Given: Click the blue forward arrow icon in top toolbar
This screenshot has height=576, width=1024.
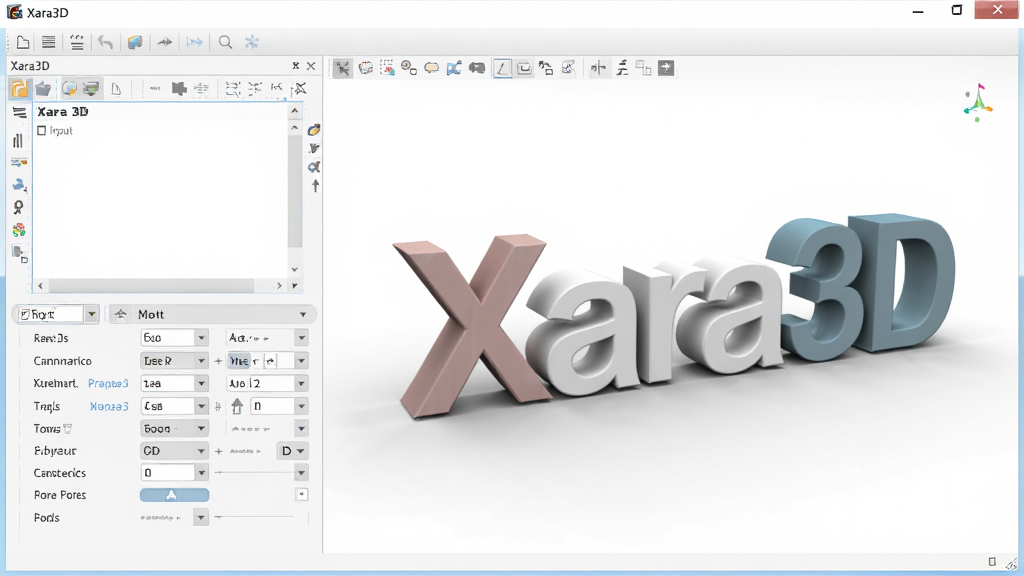Looking at the screenshot, I should point(195,42).
